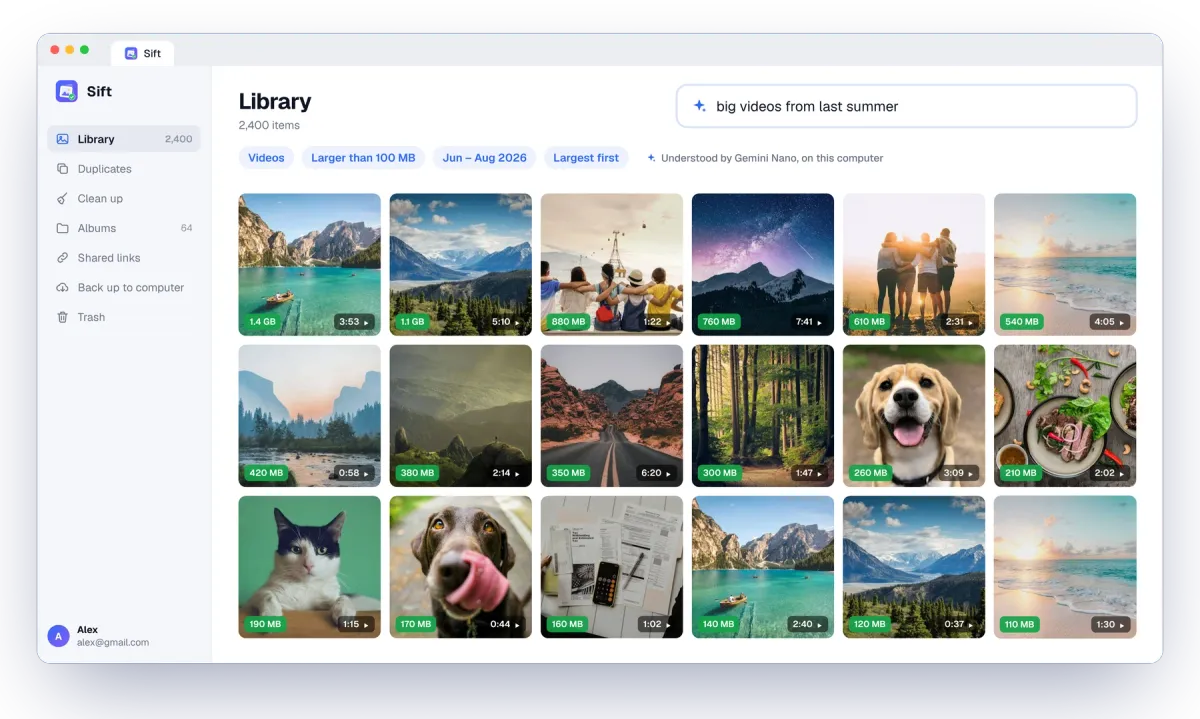Click the alex@gmail.com account text

point(113,643)
